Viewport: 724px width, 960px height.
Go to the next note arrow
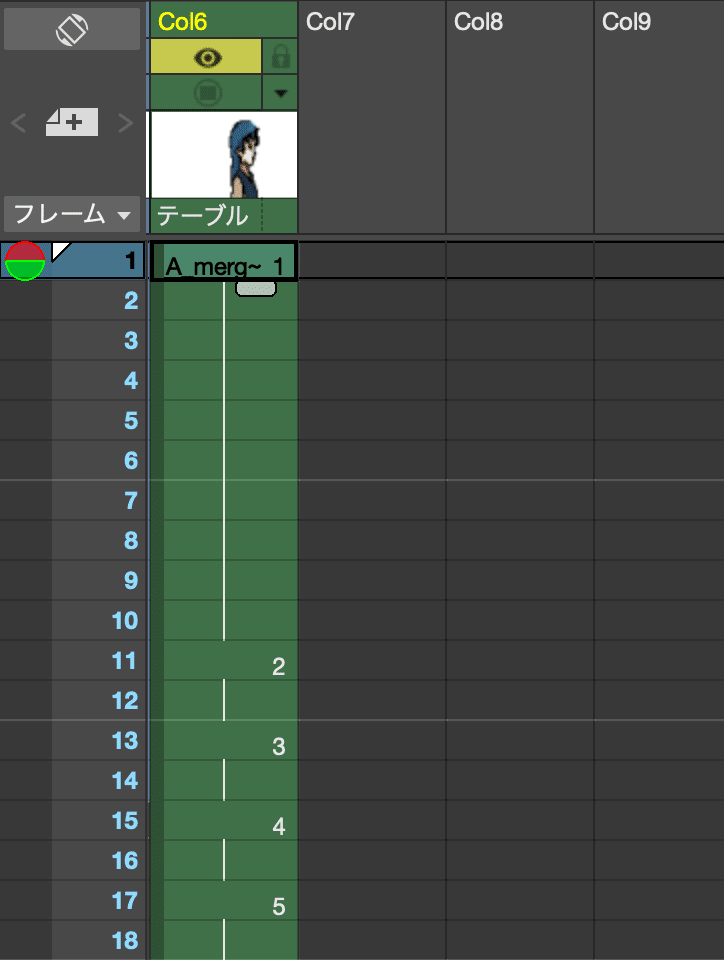pos(125,122)
